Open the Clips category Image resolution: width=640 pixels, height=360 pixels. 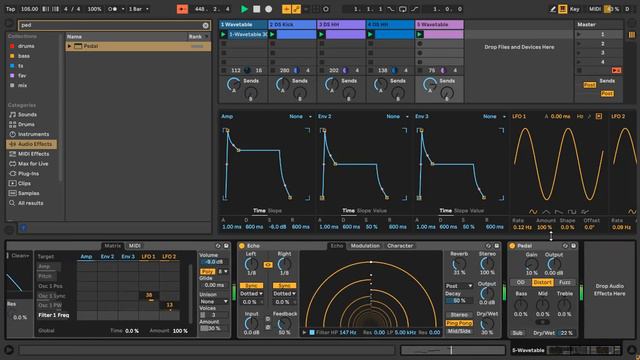pos(24,183)
